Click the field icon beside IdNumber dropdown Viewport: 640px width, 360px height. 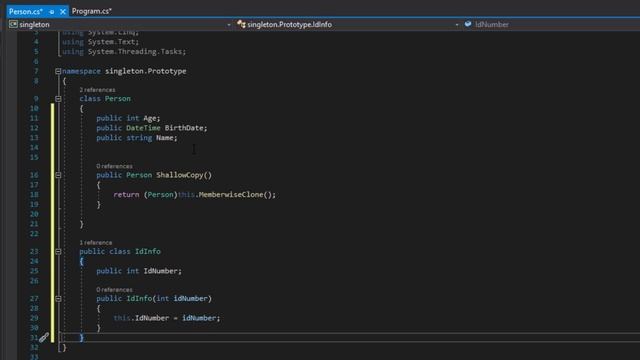(468, 24)
